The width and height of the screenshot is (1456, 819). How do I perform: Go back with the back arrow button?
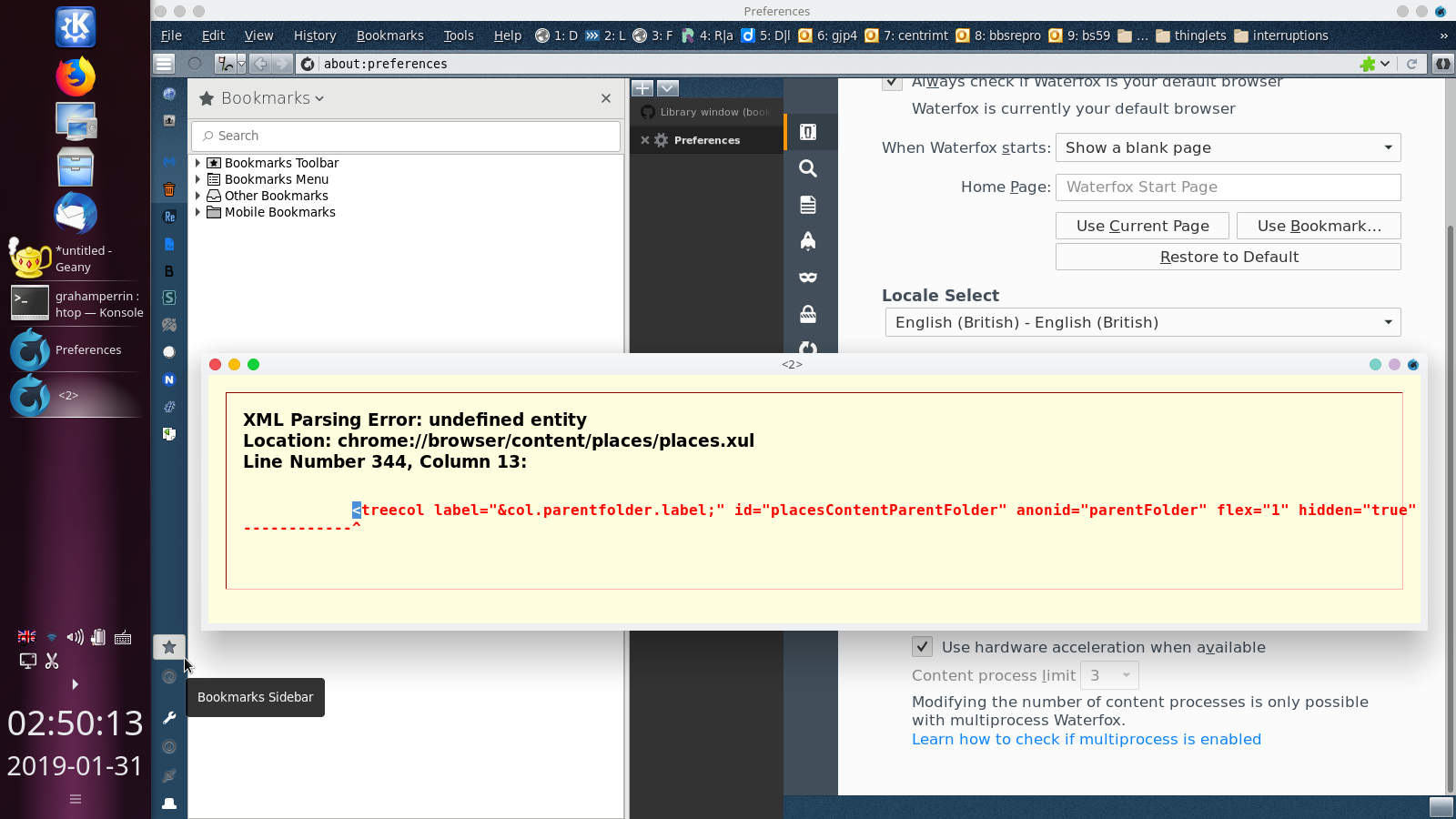260,64
